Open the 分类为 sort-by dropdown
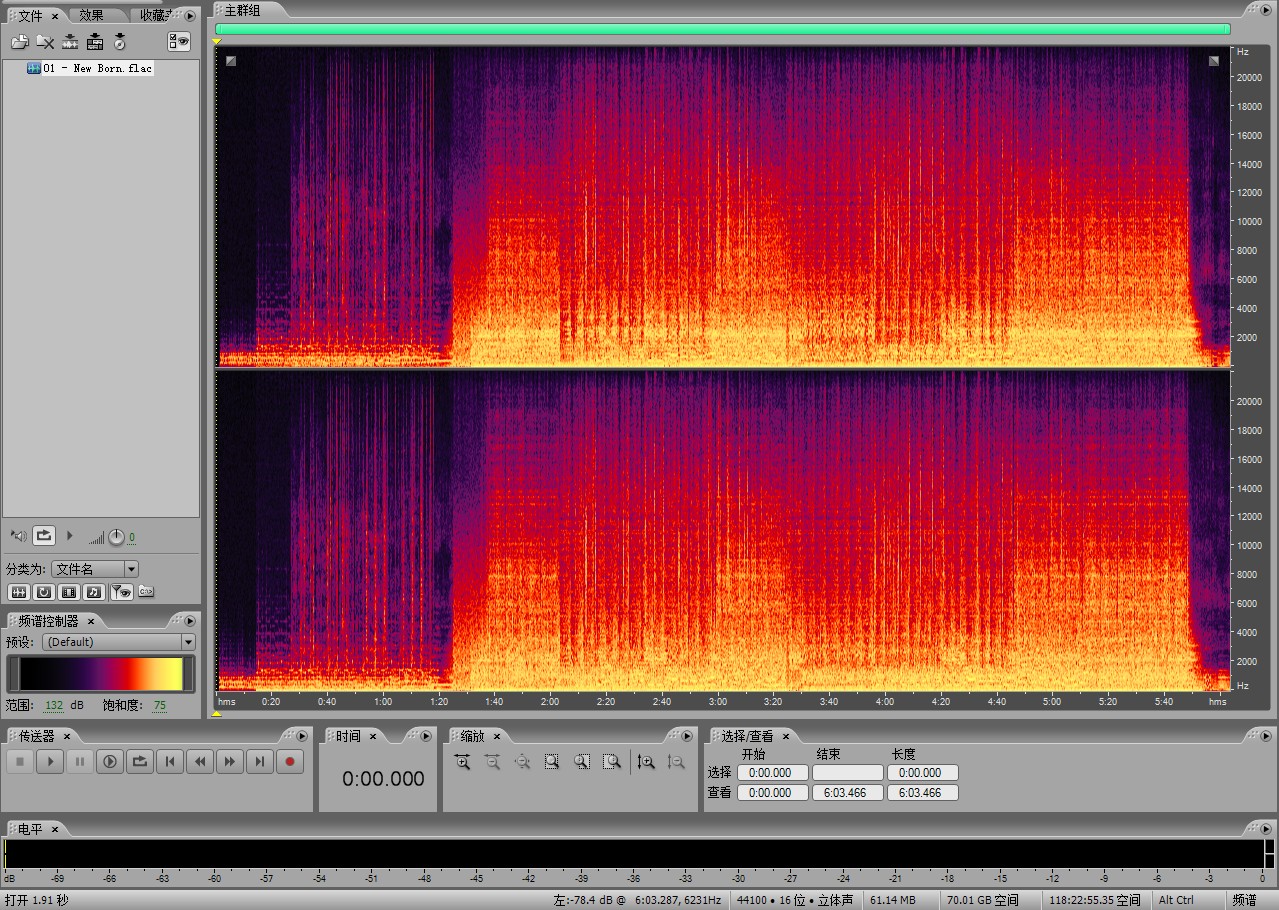Image resolution: width=1279 pixels, height=910 pixels. [x=131, y=569]
